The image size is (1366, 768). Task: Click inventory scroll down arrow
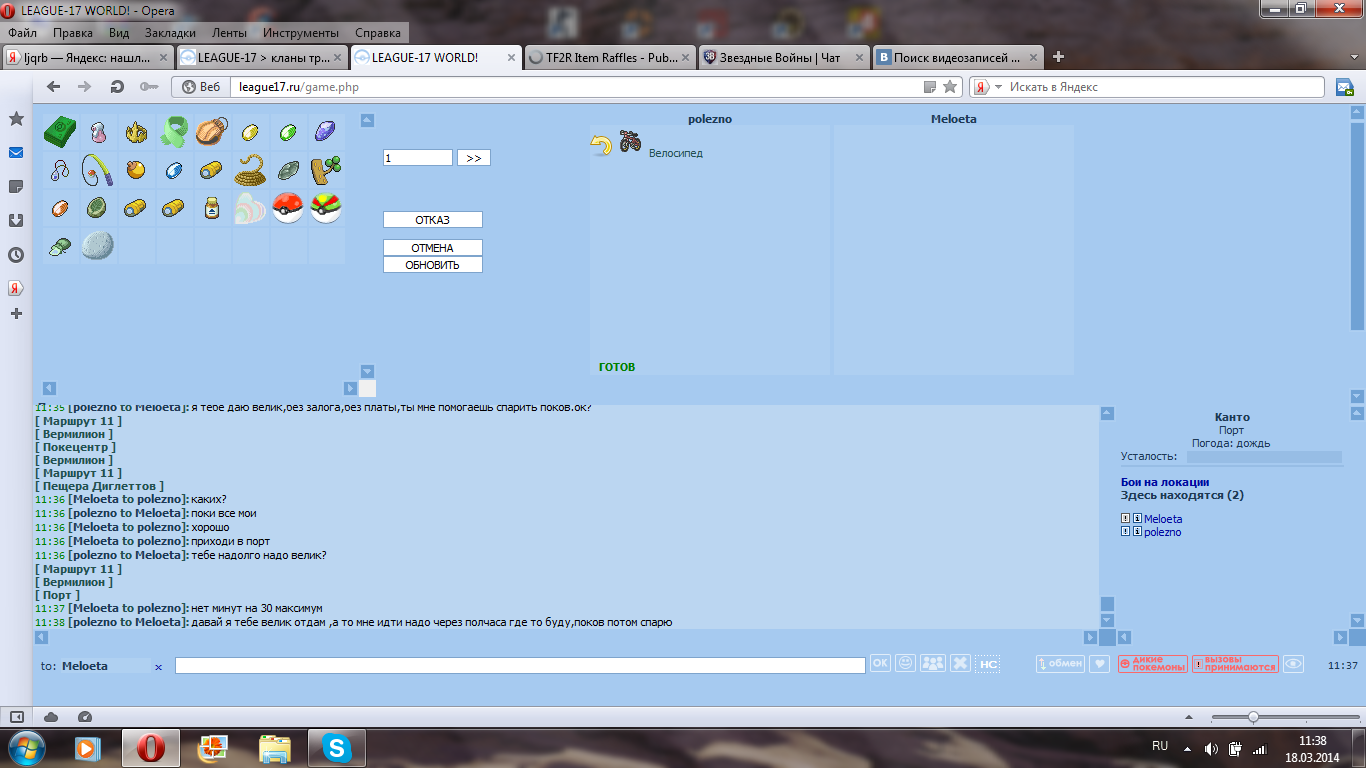point(367,371)
